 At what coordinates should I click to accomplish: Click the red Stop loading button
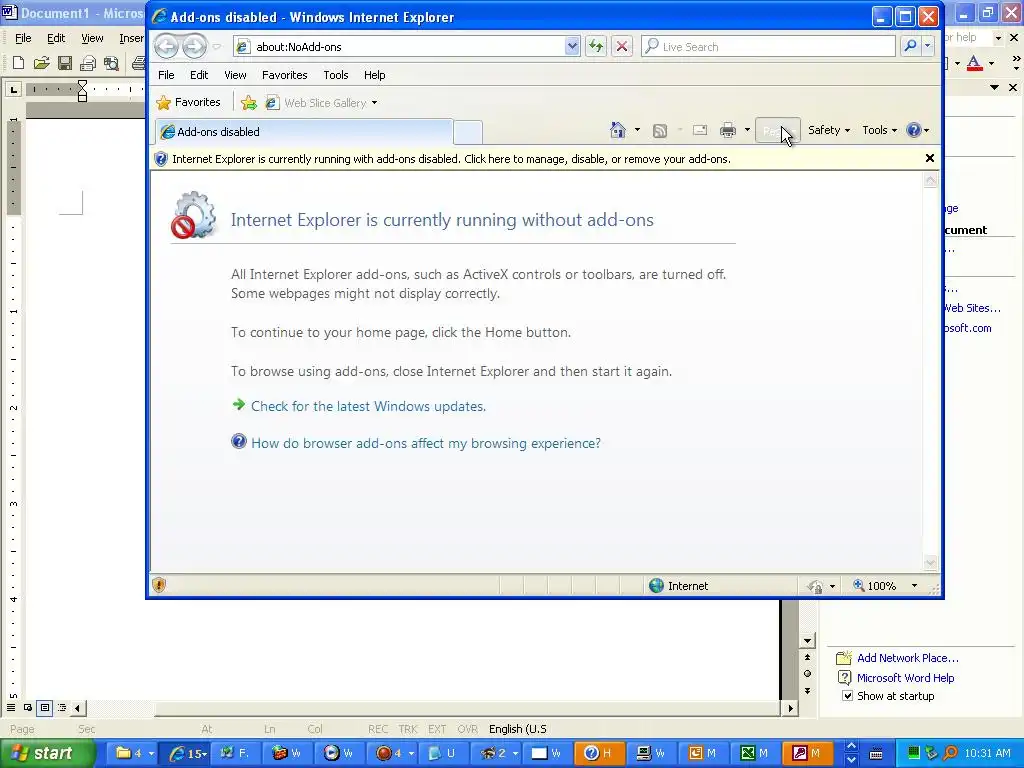tap(622, 46)
